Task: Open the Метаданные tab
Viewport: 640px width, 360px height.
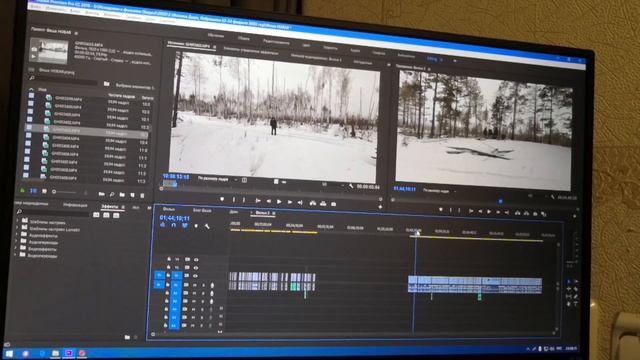Action: click(363, 62)
